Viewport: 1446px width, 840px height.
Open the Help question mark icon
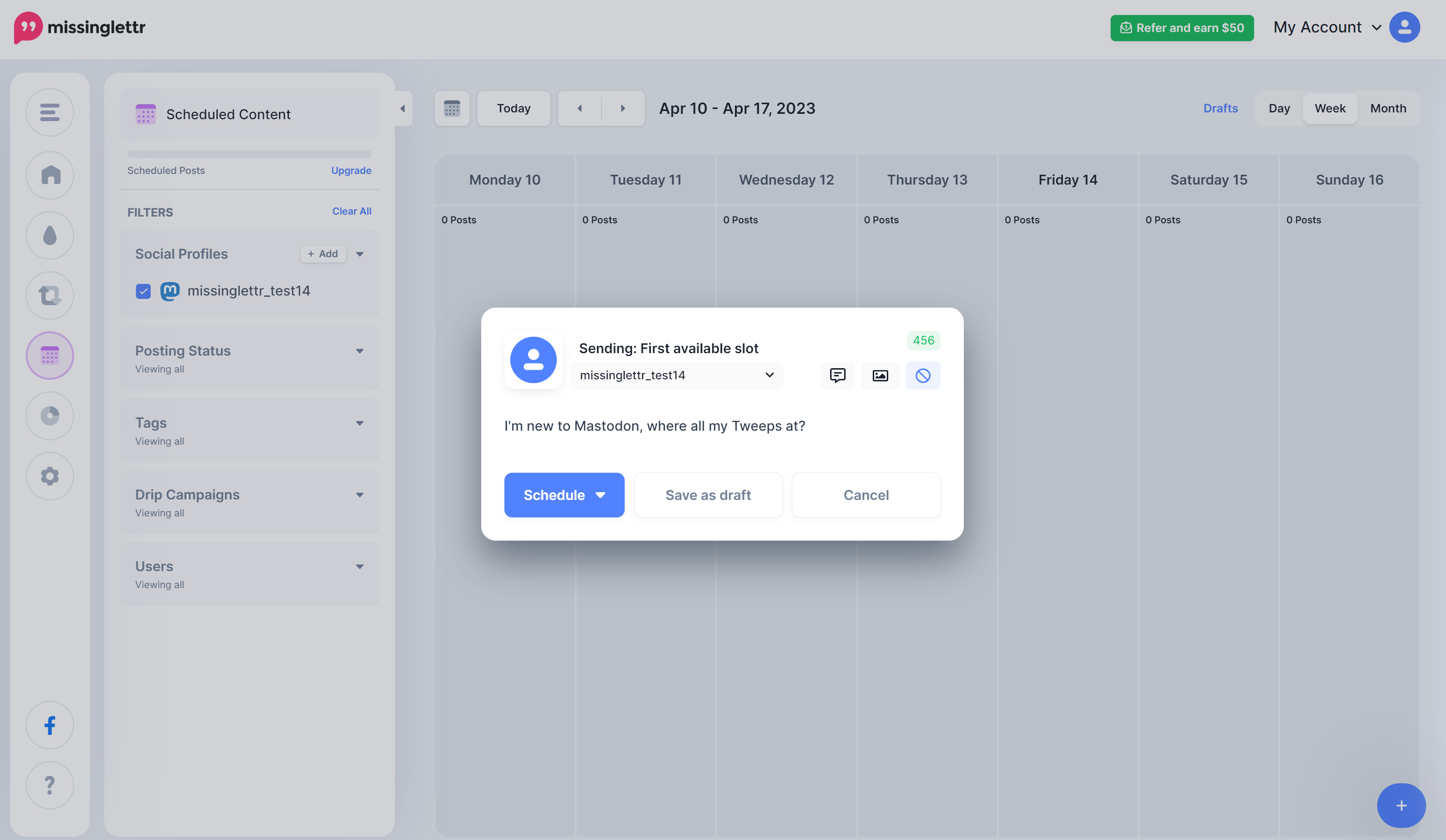(x=50, y=785)
